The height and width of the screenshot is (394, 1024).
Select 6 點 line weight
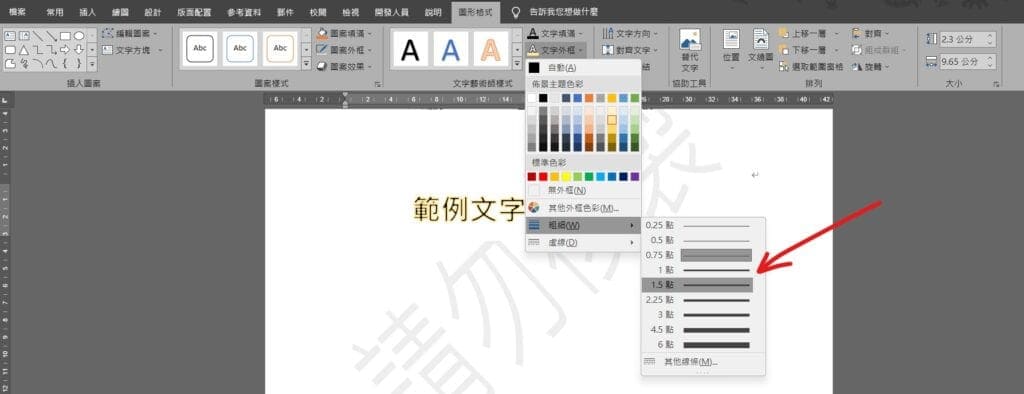tap(697, 345)
